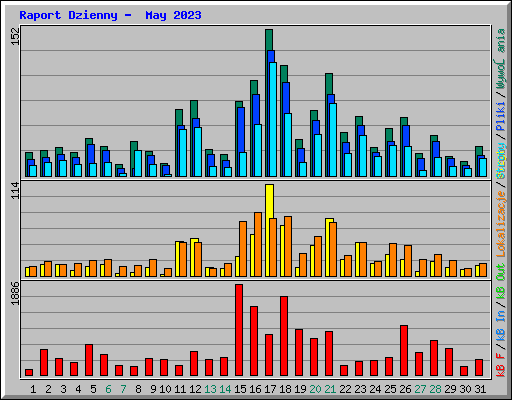The height and width of the screenshot is (400, 512).
Task: Click green weekend day label 6
Action: coord(108,389)
